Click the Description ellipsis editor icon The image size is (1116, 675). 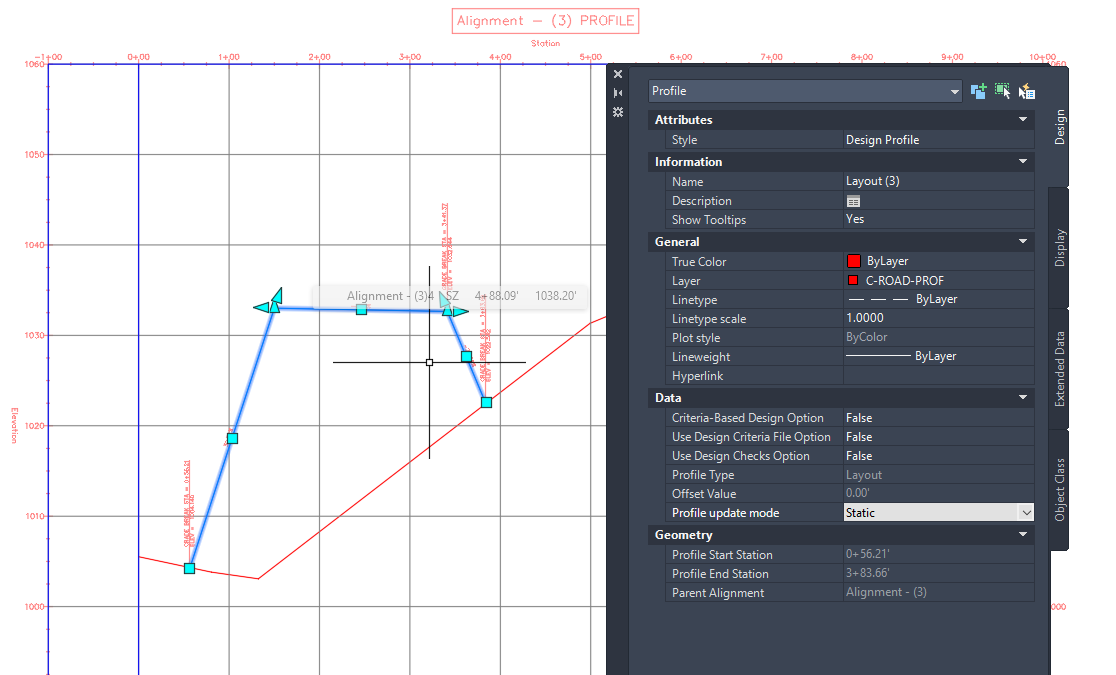pyautogui.click(x=852, y=200)
